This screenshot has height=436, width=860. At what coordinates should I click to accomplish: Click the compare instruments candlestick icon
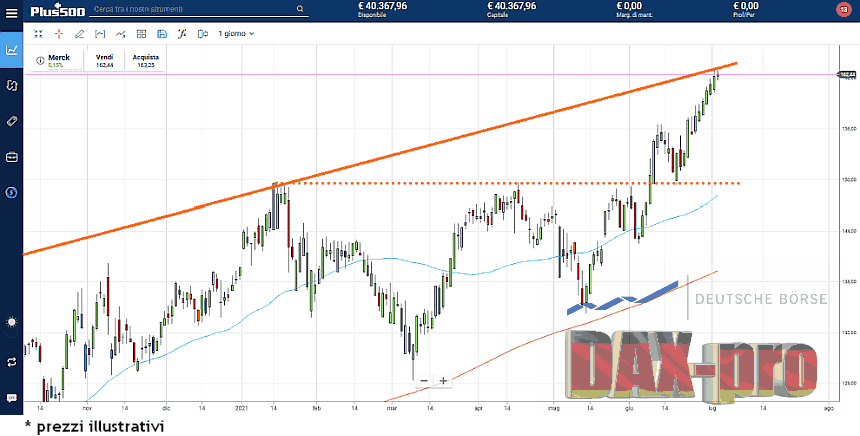(203, 33)
